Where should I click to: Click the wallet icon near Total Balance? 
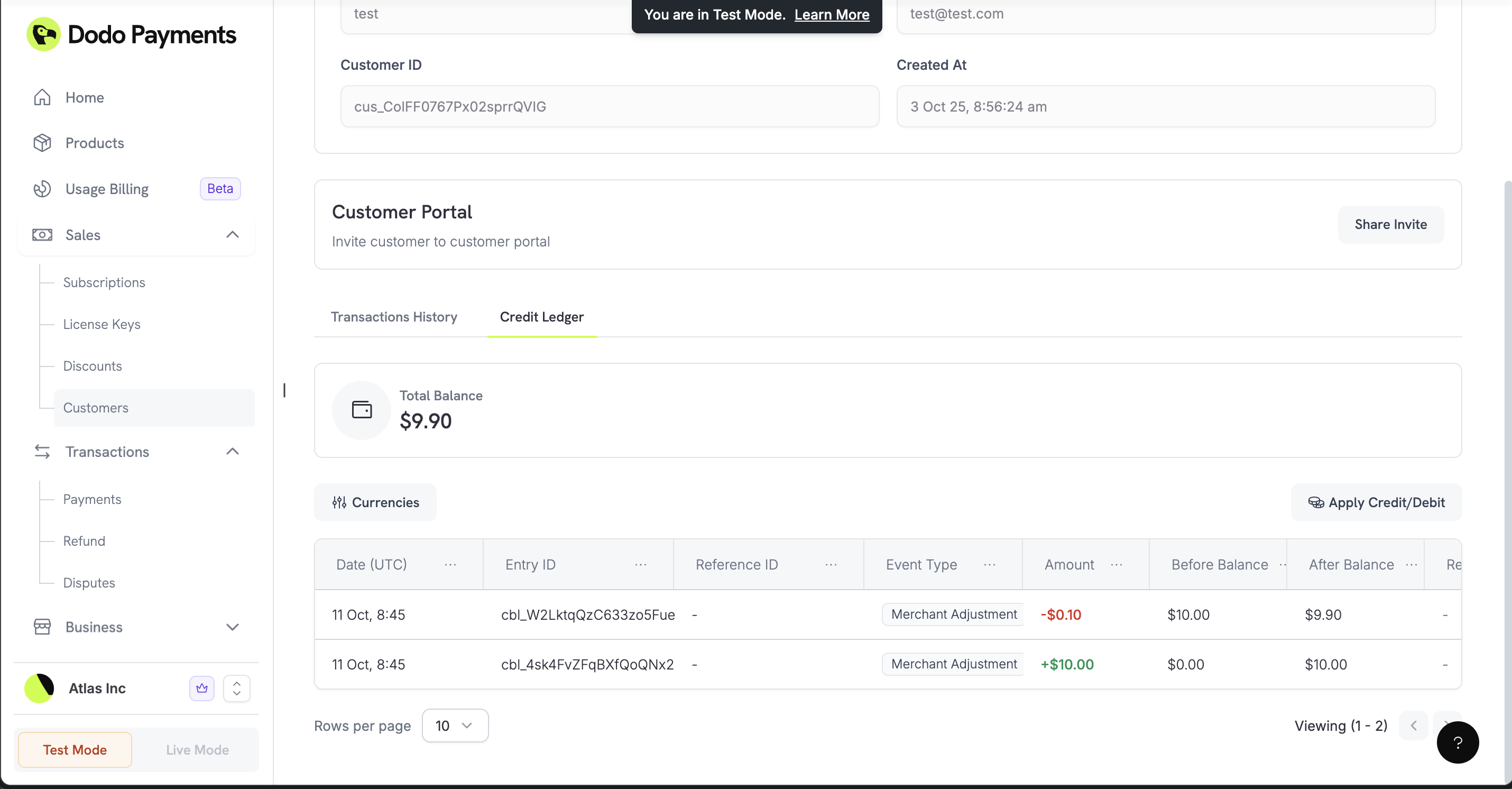point(362,410)
